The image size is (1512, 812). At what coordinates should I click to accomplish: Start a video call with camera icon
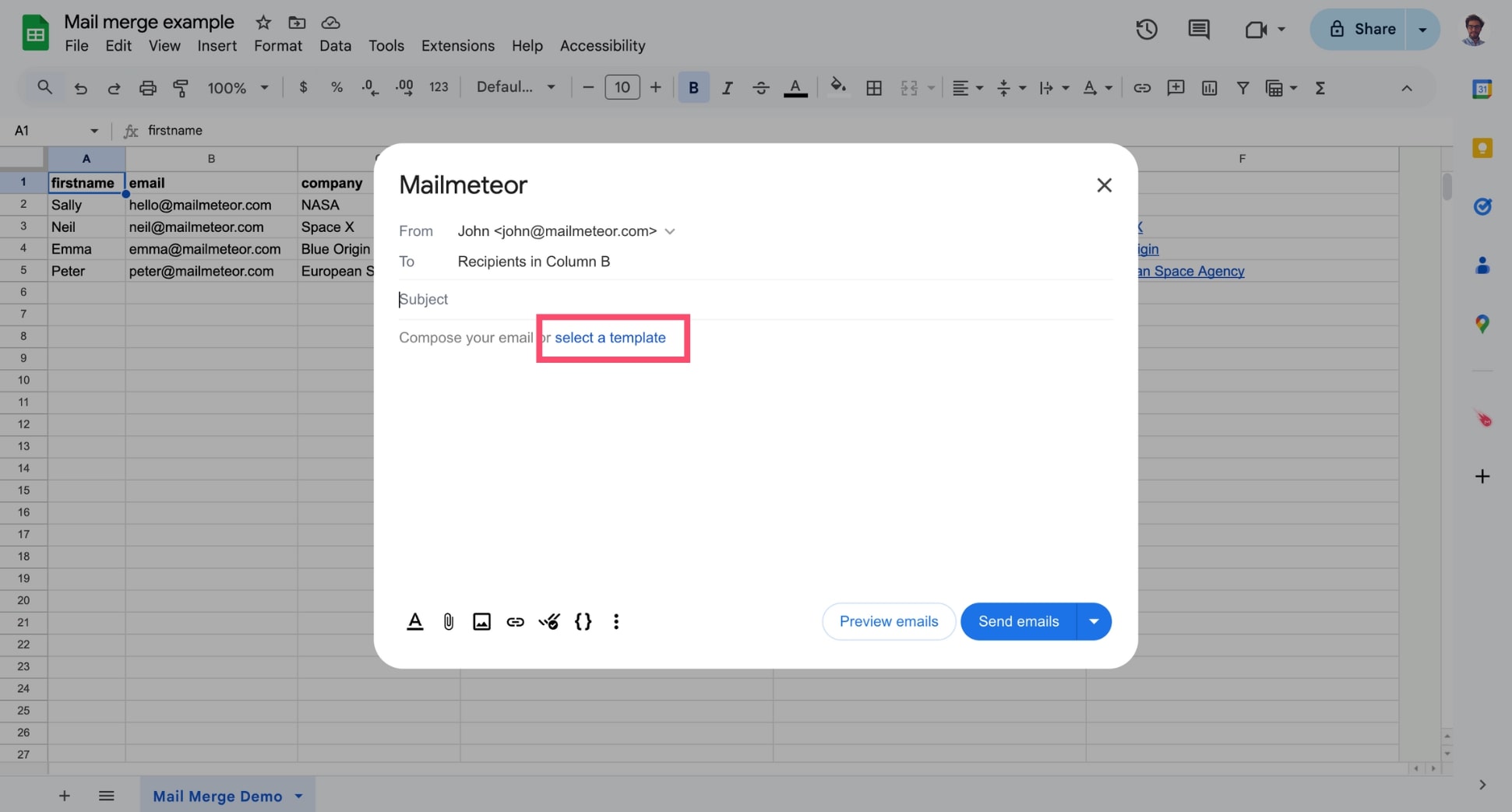pos(1256,30)
